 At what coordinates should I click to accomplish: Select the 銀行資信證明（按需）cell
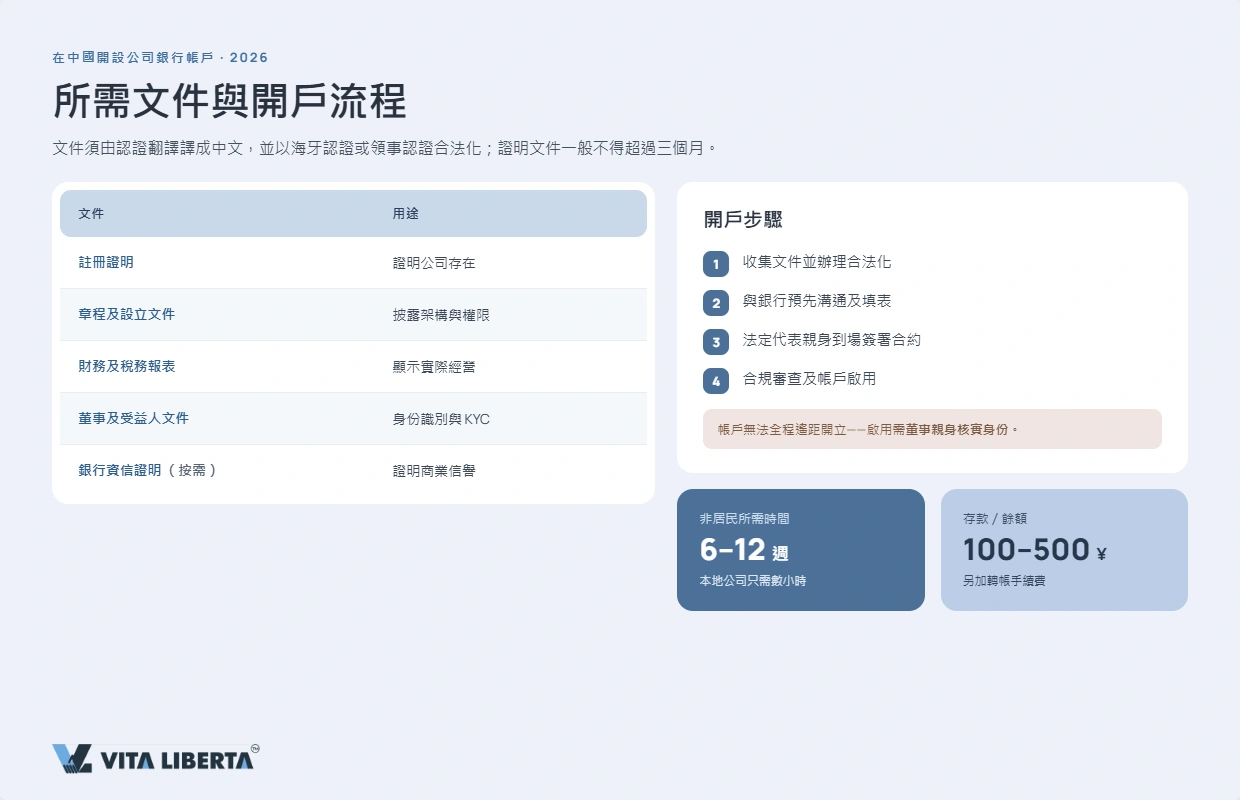[x=148, y=470]
